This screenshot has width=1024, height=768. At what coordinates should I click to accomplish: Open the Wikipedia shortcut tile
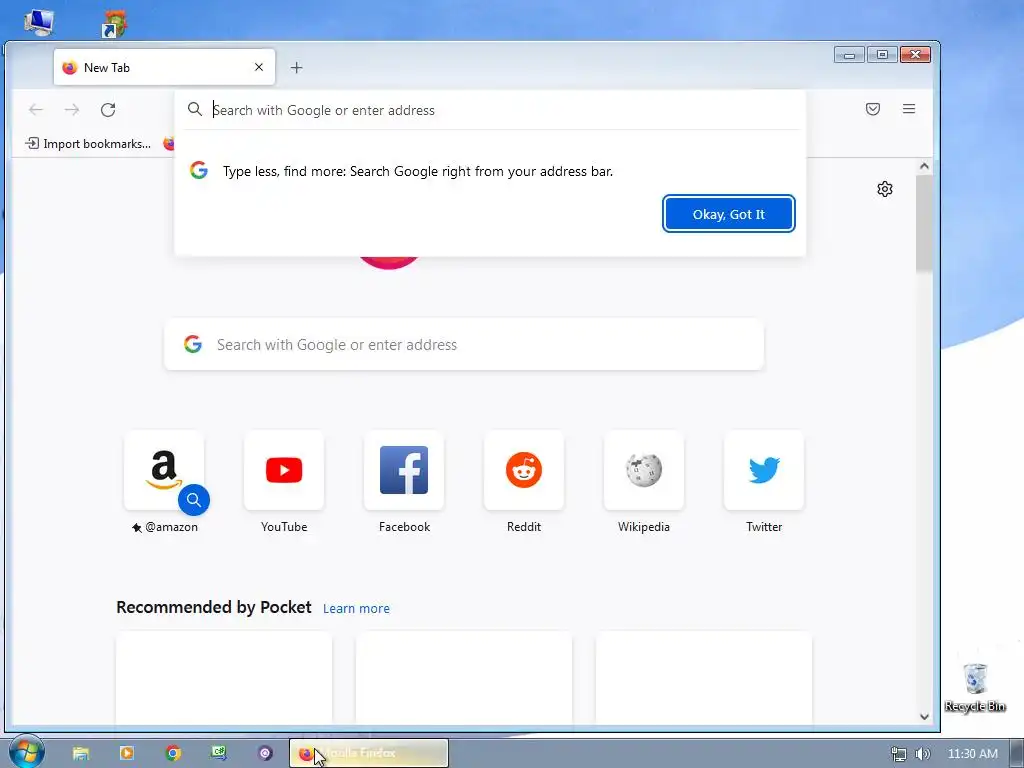click(x=644, y=470)
